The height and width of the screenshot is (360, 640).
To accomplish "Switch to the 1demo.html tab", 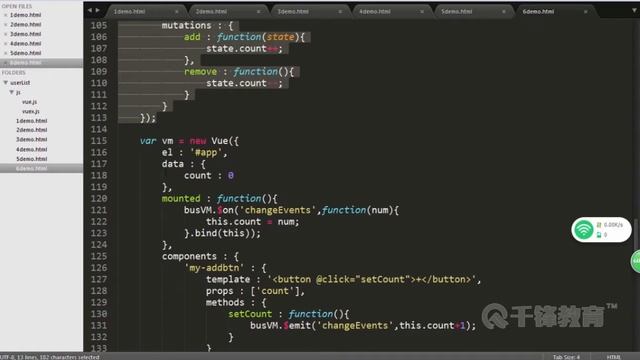I will coord(129,11).
